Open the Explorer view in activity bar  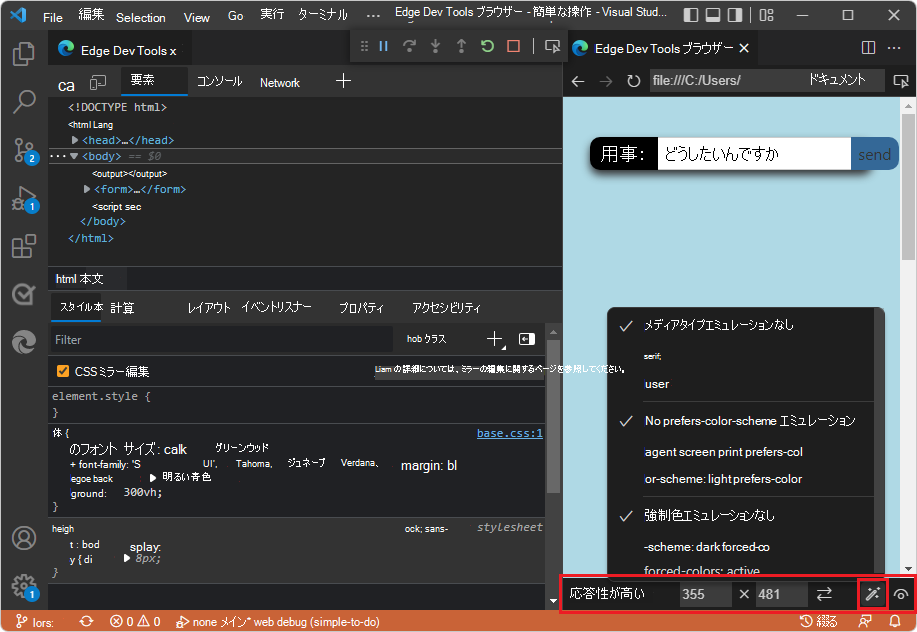[23, 54]
